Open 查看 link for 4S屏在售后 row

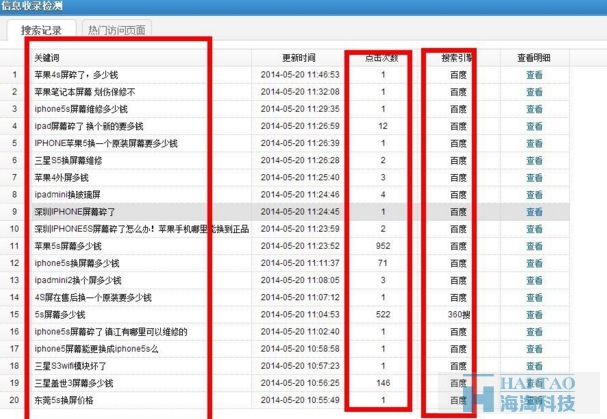pyautogui.click(x=534, y=297)
